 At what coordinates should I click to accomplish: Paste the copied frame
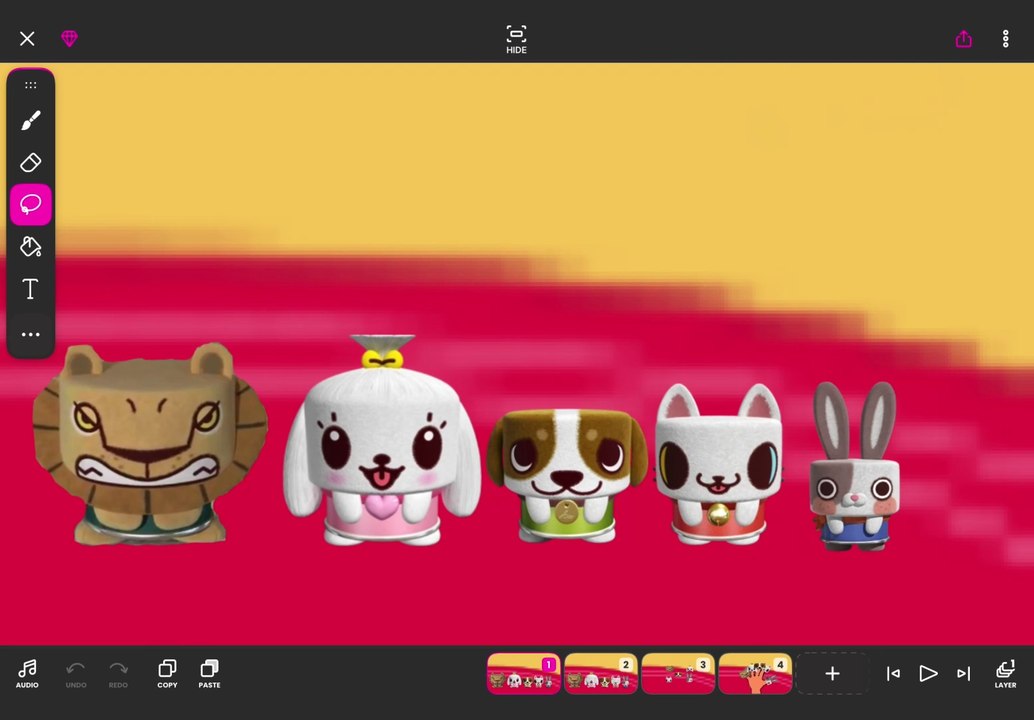(x=209, y=674)
